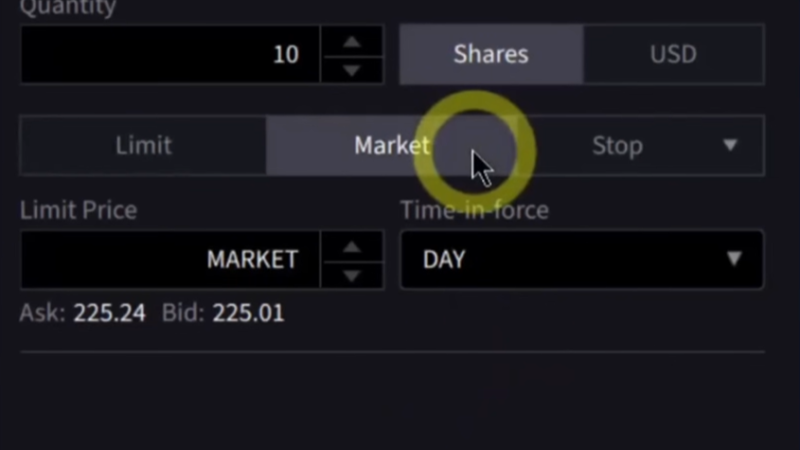The image size is (800, 450).
Task: Switch quantity unit to Shares
Action: (x=491, y=54)
